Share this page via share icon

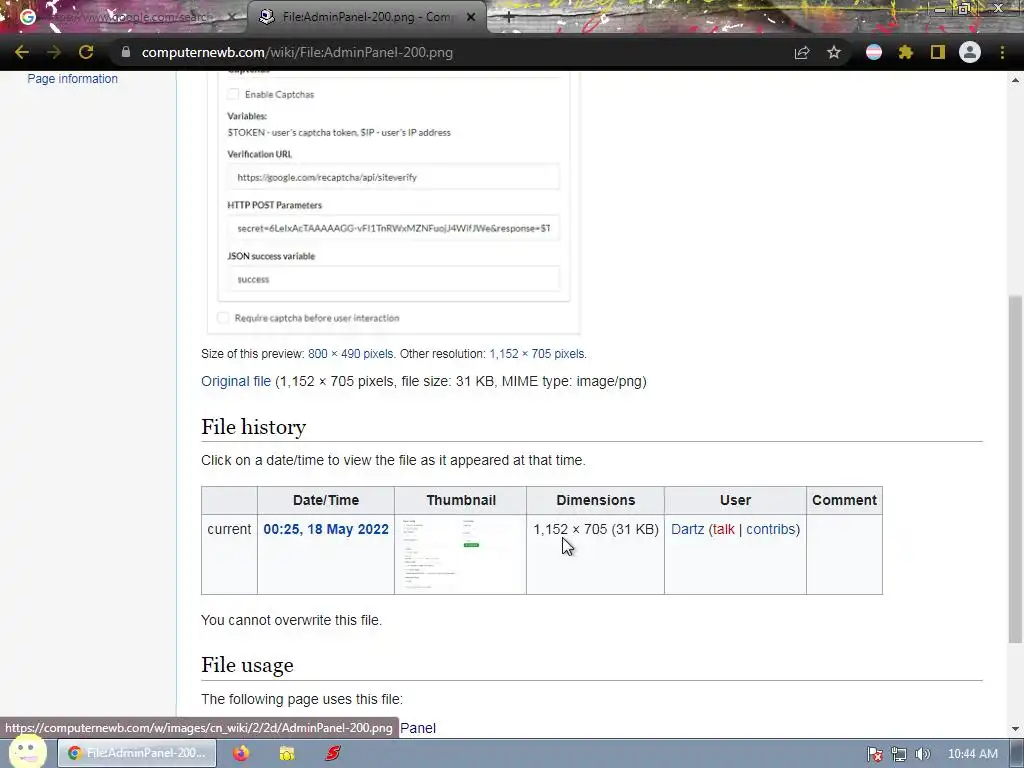802,52
